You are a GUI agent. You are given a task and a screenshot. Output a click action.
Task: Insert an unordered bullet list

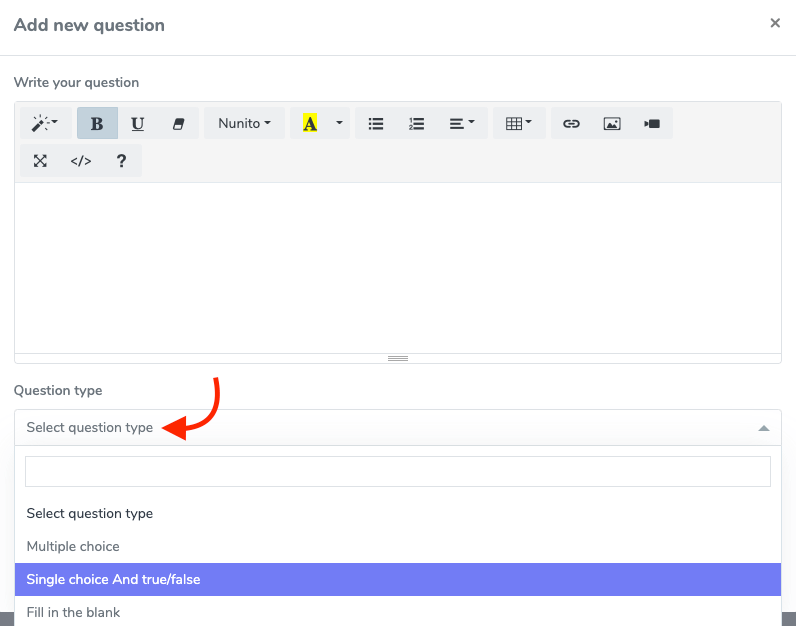[376, 124]
